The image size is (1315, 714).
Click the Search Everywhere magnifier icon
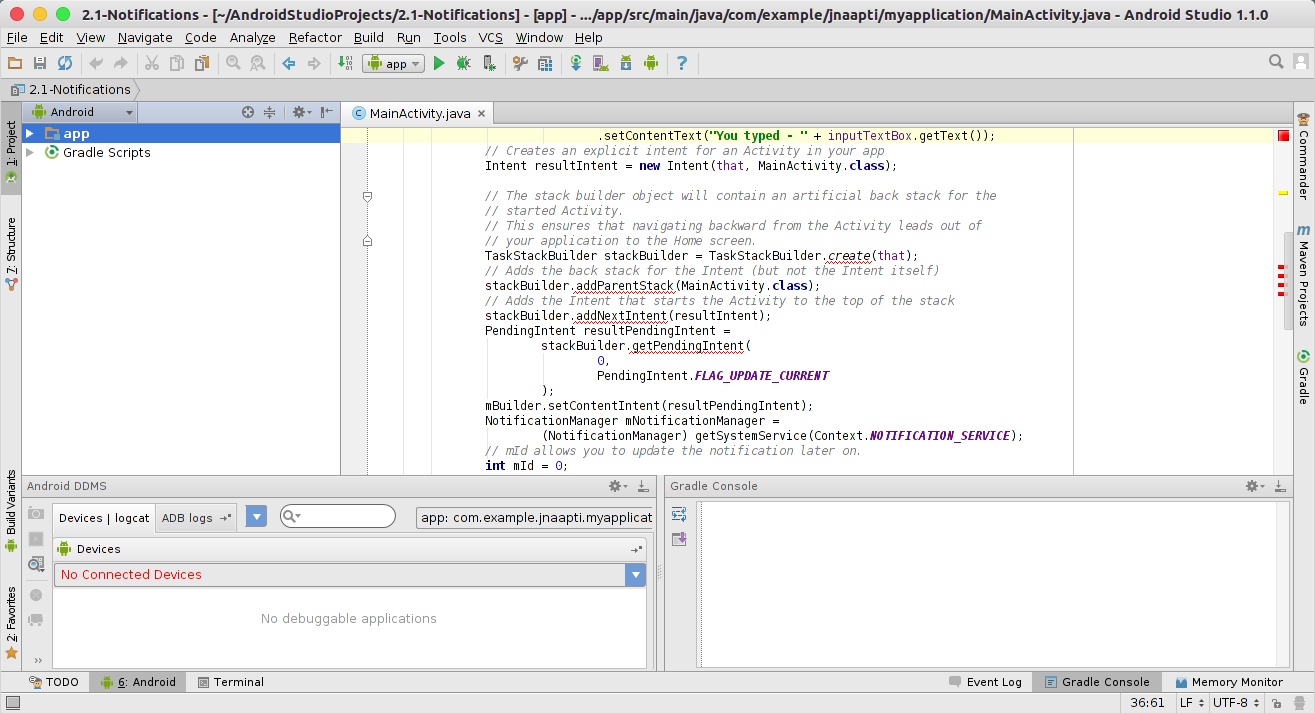tap(1276, 62)
